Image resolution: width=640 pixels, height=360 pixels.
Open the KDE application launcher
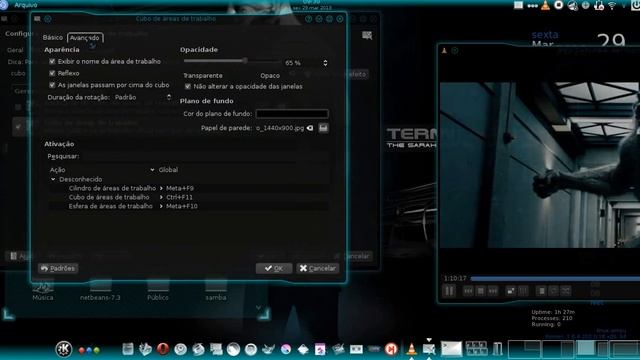tap(64, 349)
